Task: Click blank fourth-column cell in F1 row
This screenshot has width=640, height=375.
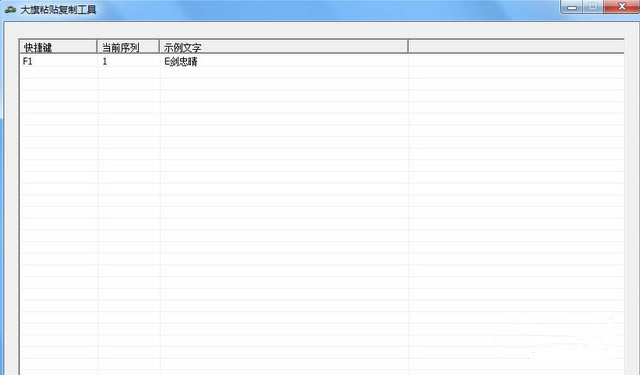Action: (x=516, y=61)
